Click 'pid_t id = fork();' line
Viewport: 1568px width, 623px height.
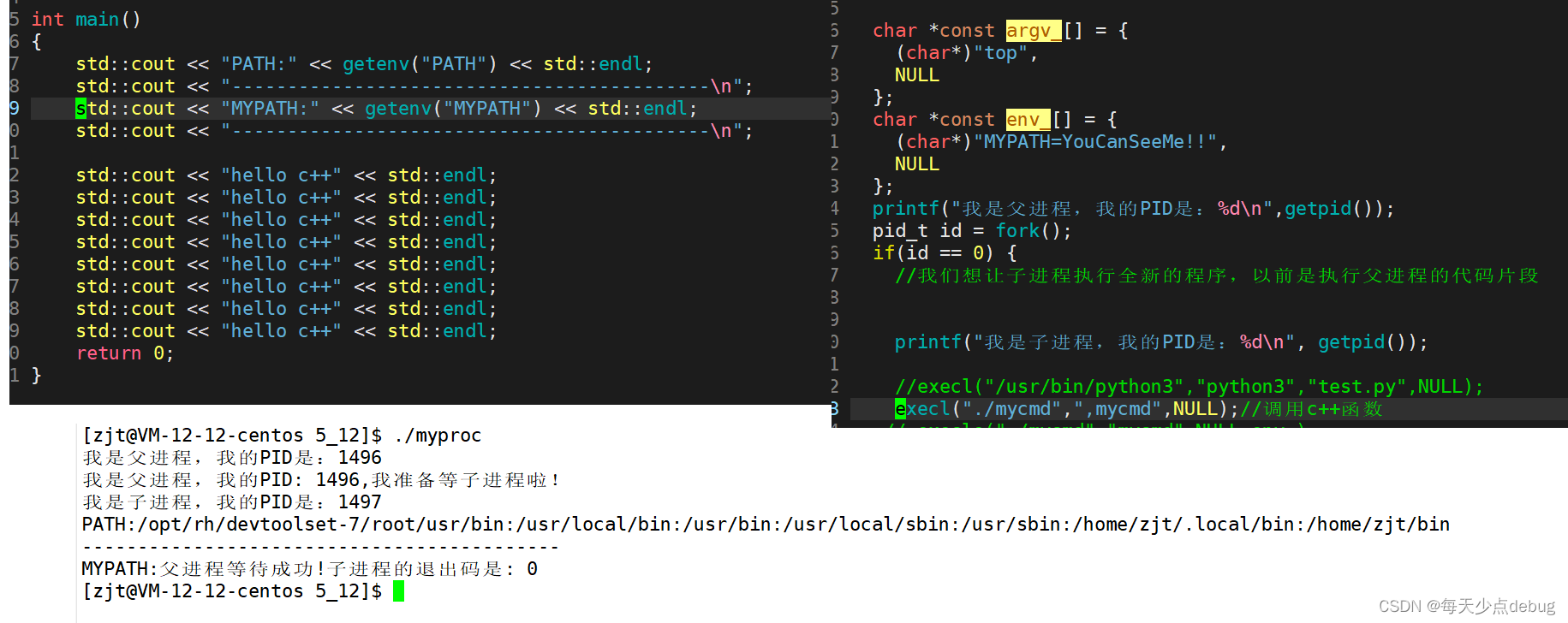[x=972, y=231]
